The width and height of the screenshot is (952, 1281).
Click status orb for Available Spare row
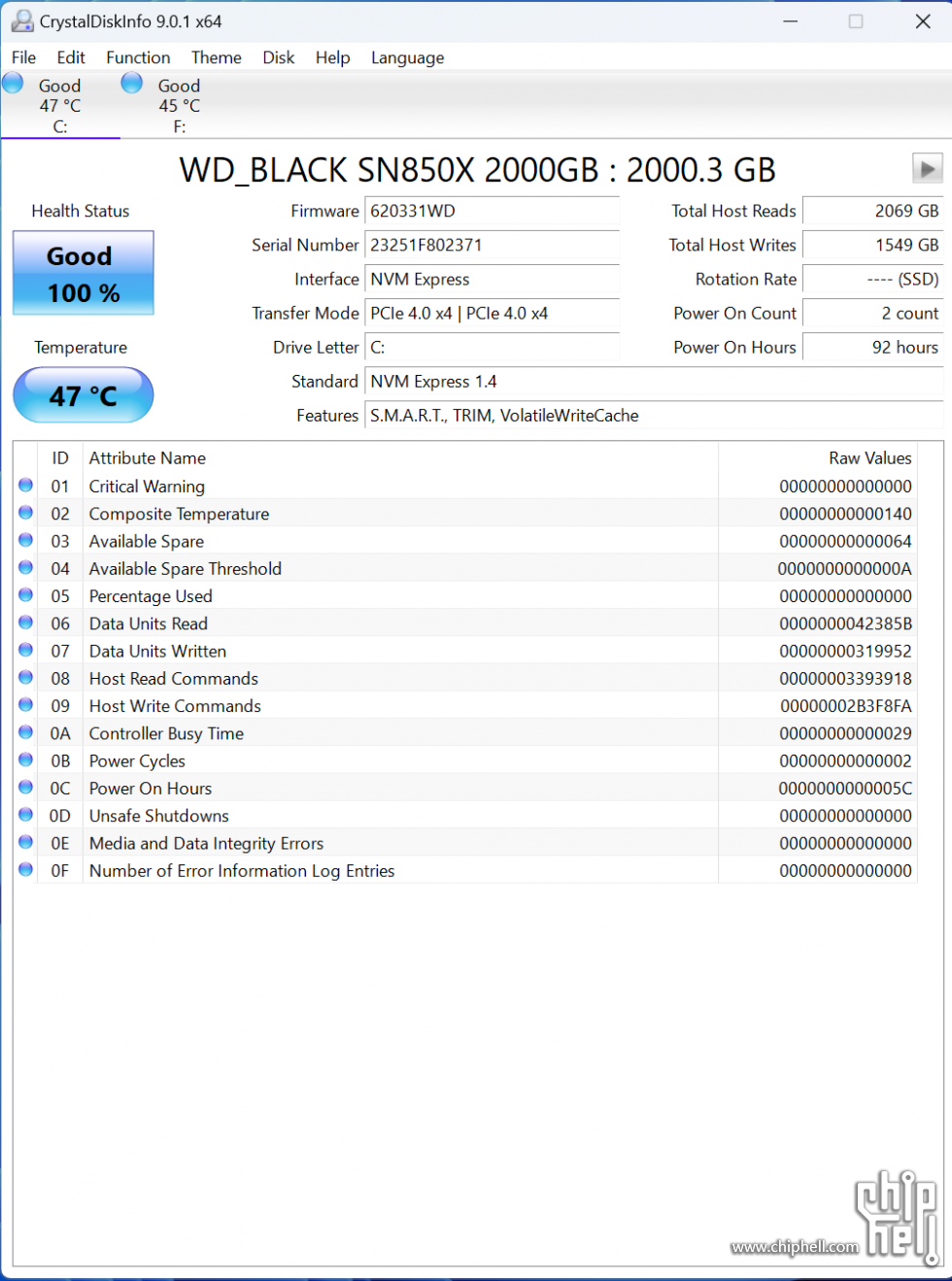pyautogui.click(x=26, y=540)
